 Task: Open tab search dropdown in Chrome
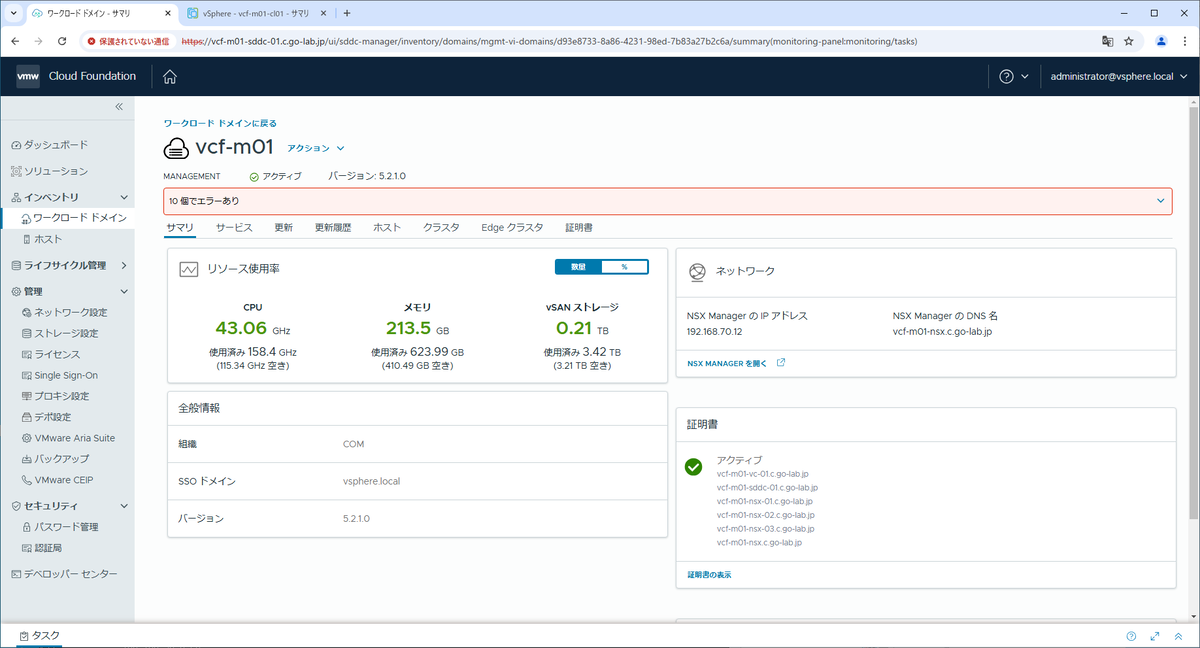12,13
